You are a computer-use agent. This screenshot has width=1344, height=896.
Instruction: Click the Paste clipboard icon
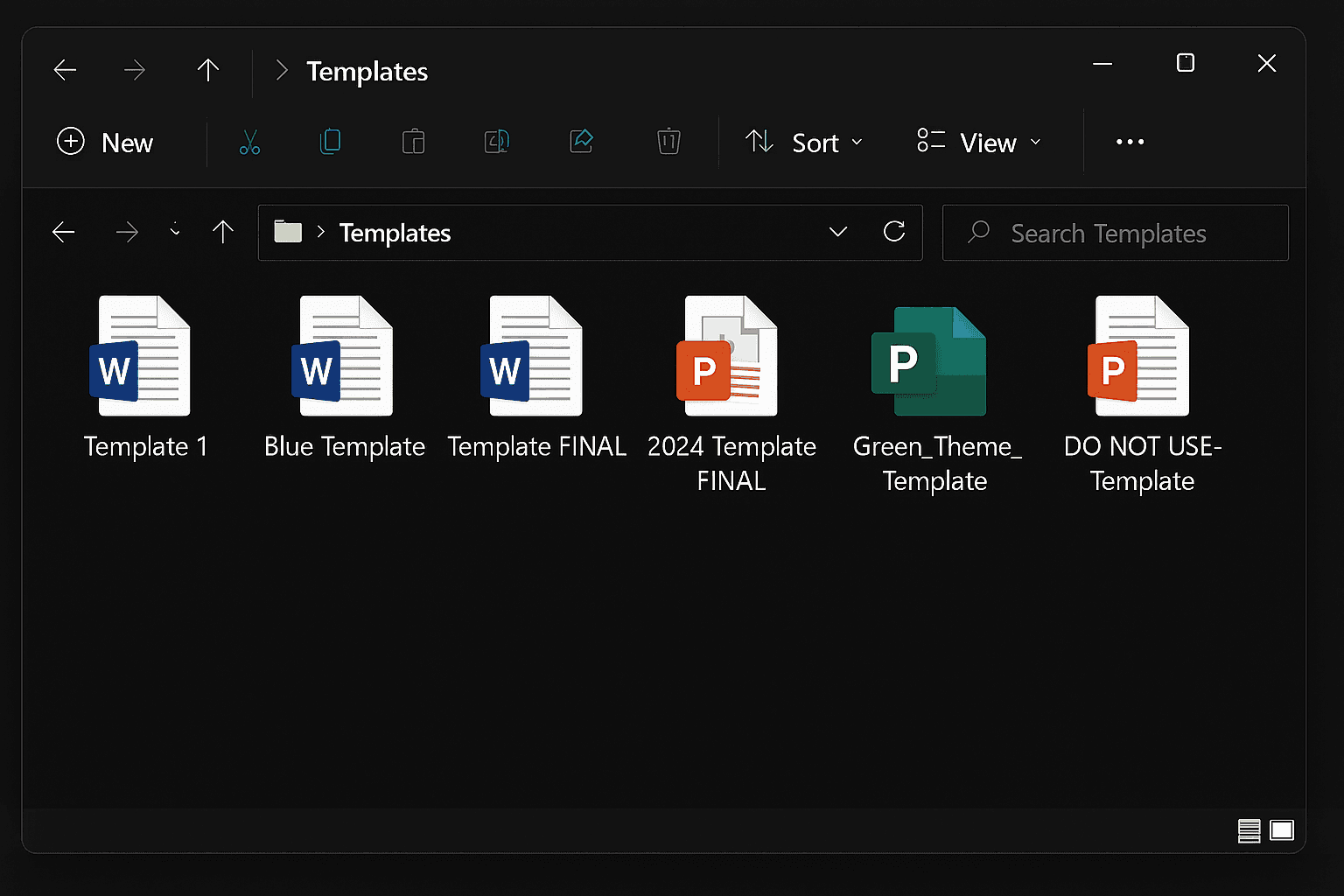point(413,142)
